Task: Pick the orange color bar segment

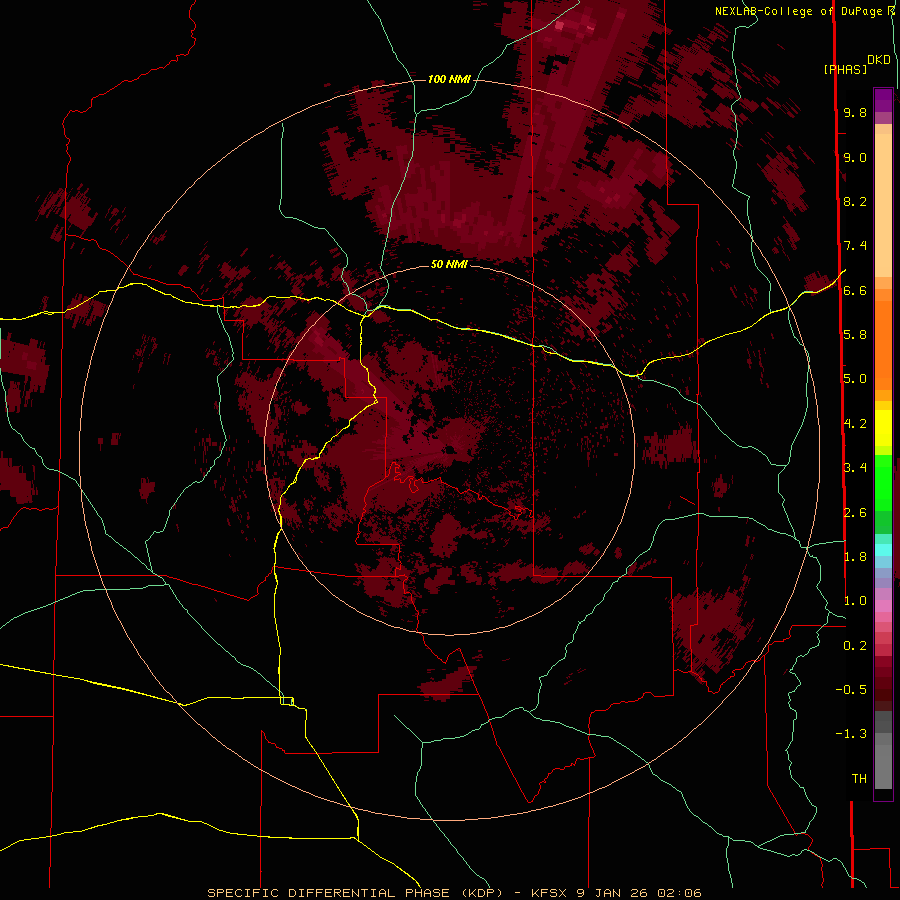Action: [x=883, y=346]
